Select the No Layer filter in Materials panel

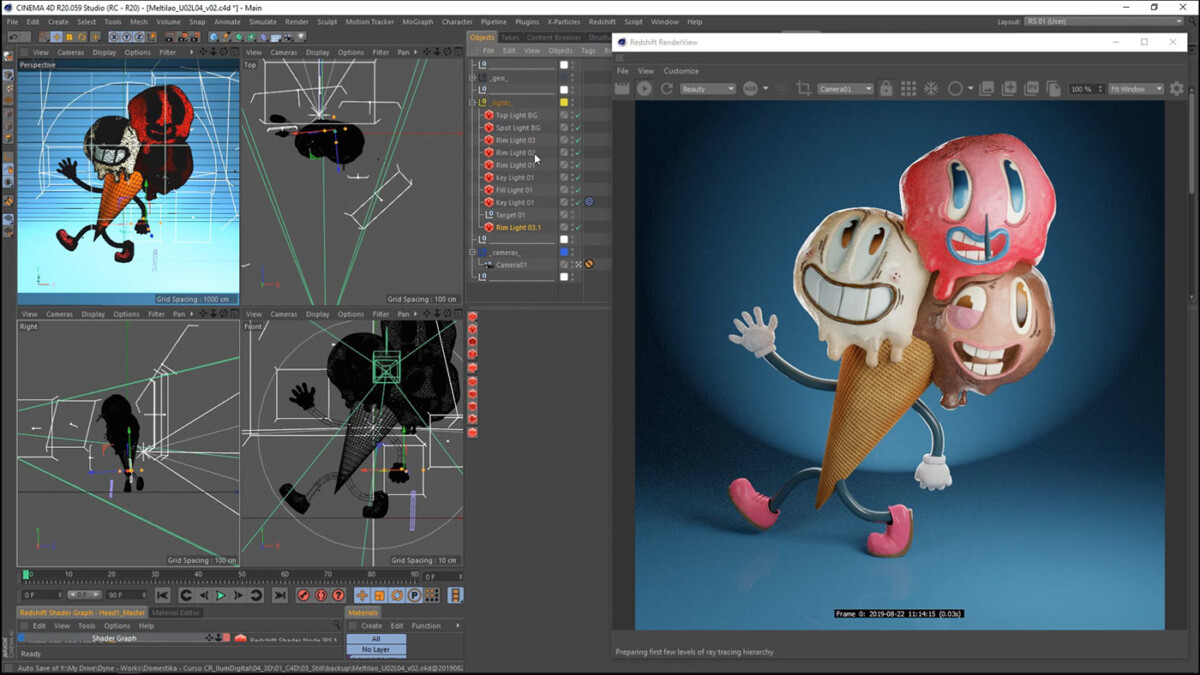pyautogui.click(x=376, y=649)
